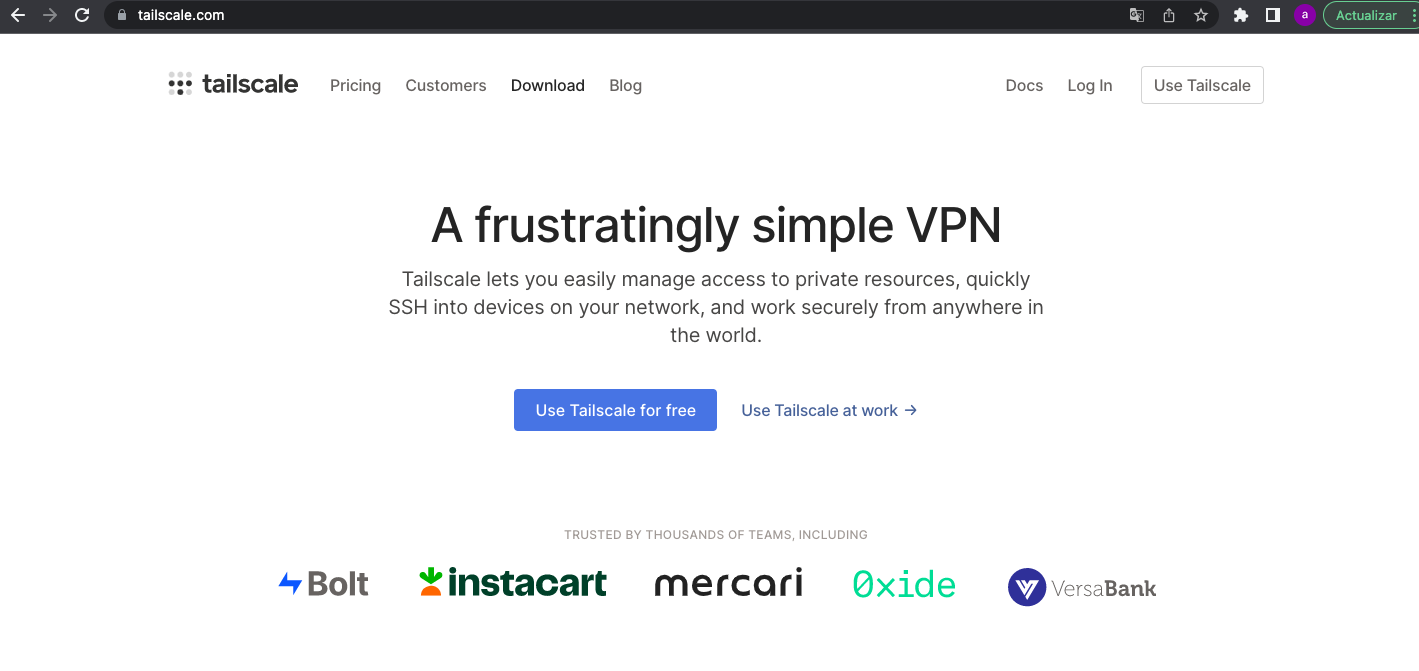
Task: Visit the Blog link
Action: pos(625,86)
